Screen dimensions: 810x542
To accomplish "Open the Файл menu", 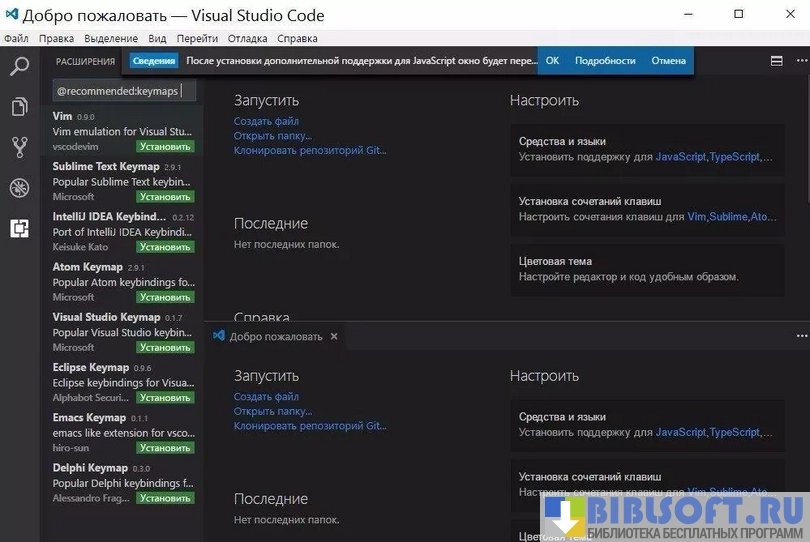I will pos(16,39).
